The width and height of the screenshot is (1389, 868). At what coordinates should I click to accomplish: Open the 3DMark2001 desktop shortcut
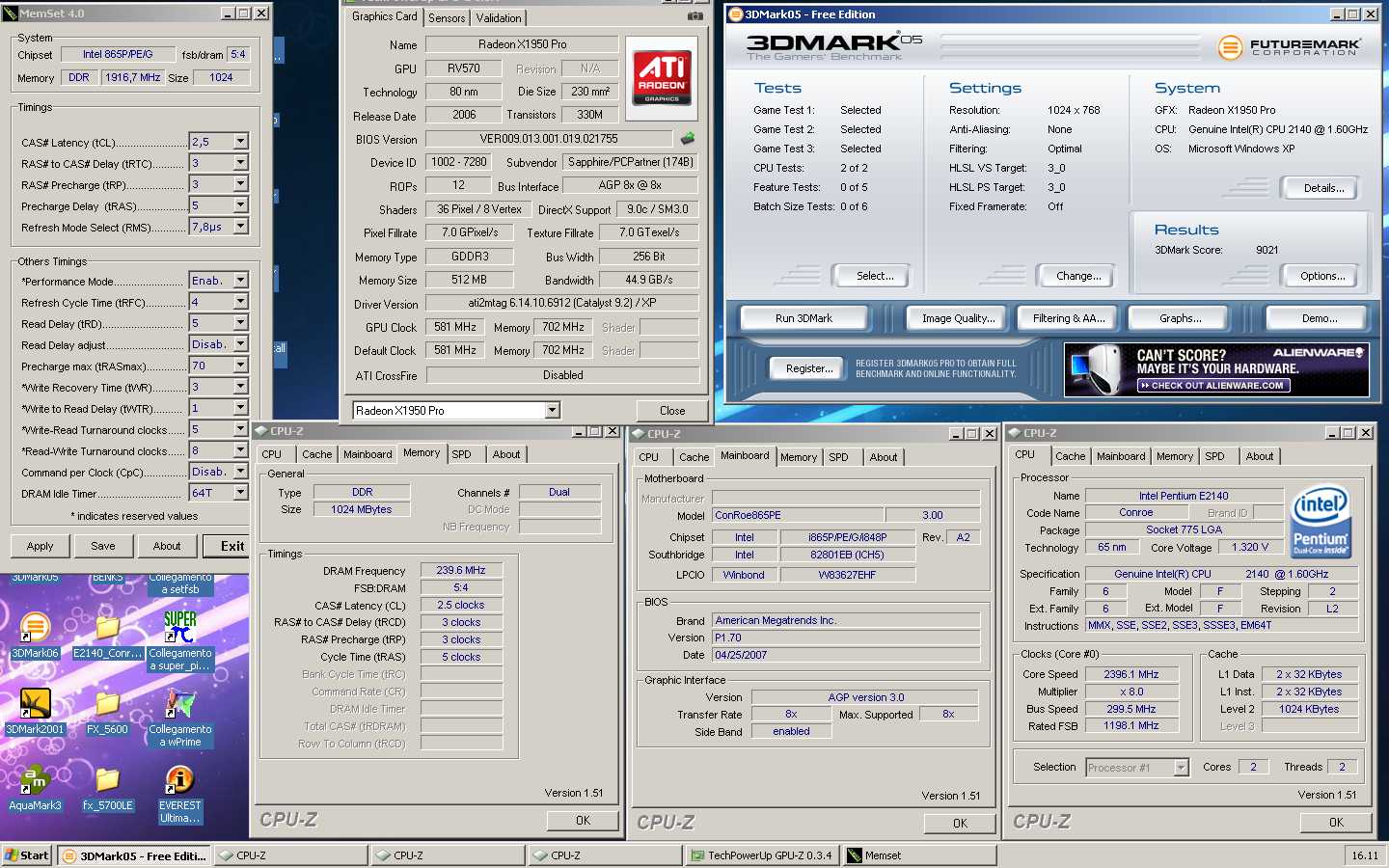click(35, 712)
